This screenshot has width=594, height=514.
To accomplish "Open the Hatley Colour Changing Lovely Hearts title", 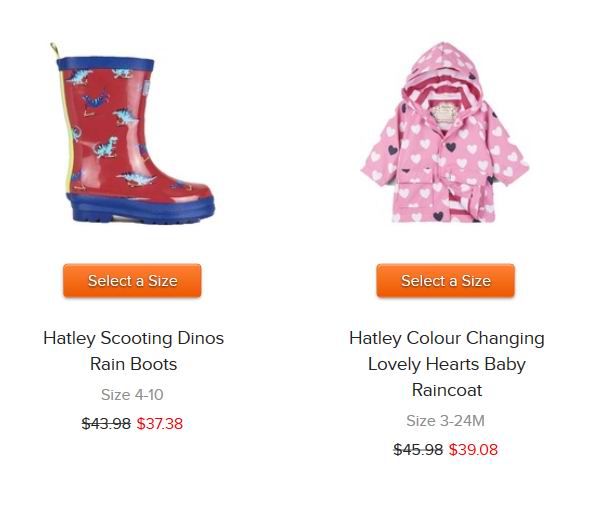I will pos(447,364).
